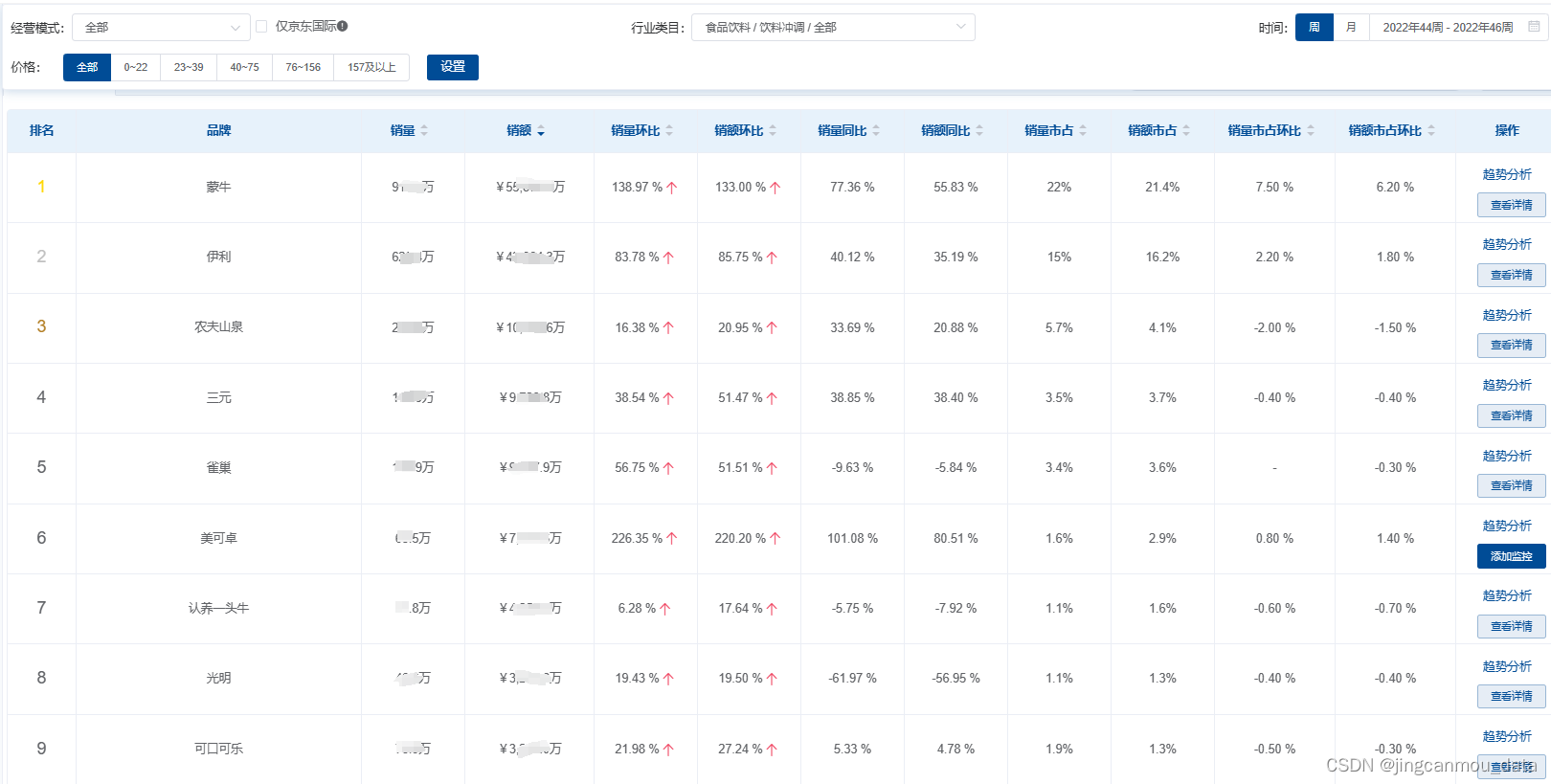Click 添加监控 for 美可卓
The width and height of the screenshot is (1551, 784).
(1511, 556)
